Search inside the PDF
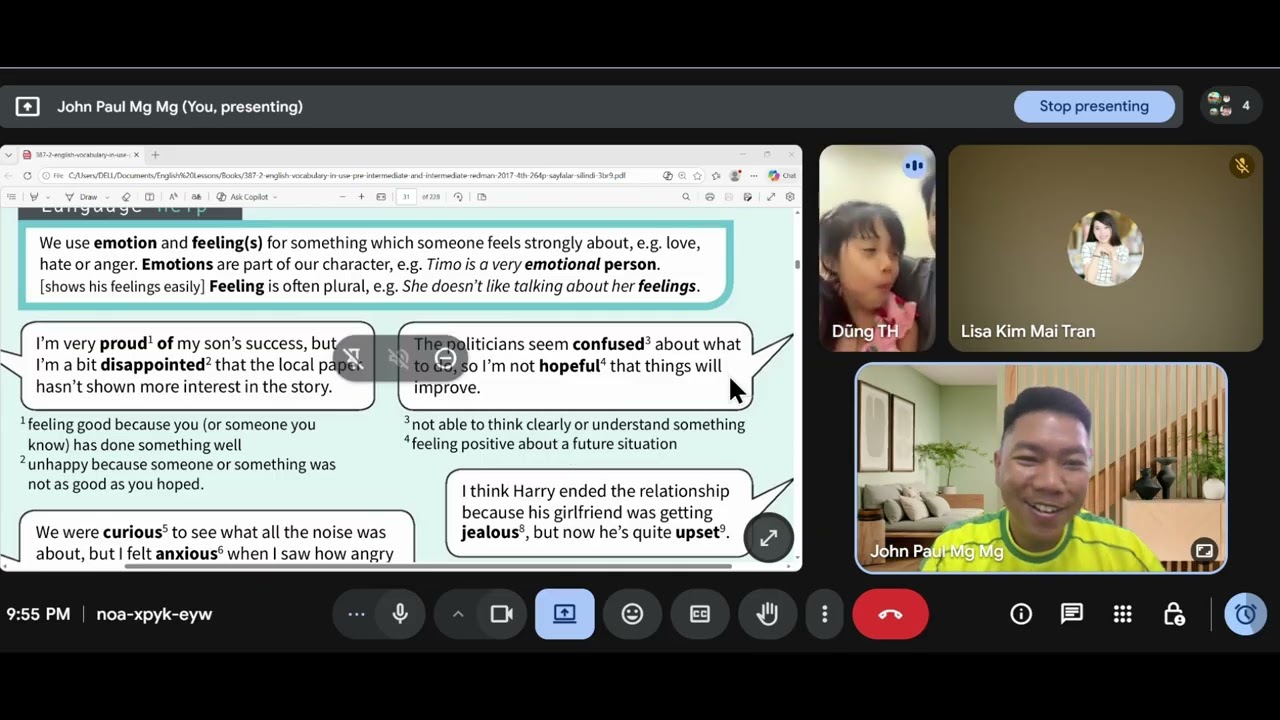Screen dimensions: 1280x720 pyautogui.click(x=686, y=197)
